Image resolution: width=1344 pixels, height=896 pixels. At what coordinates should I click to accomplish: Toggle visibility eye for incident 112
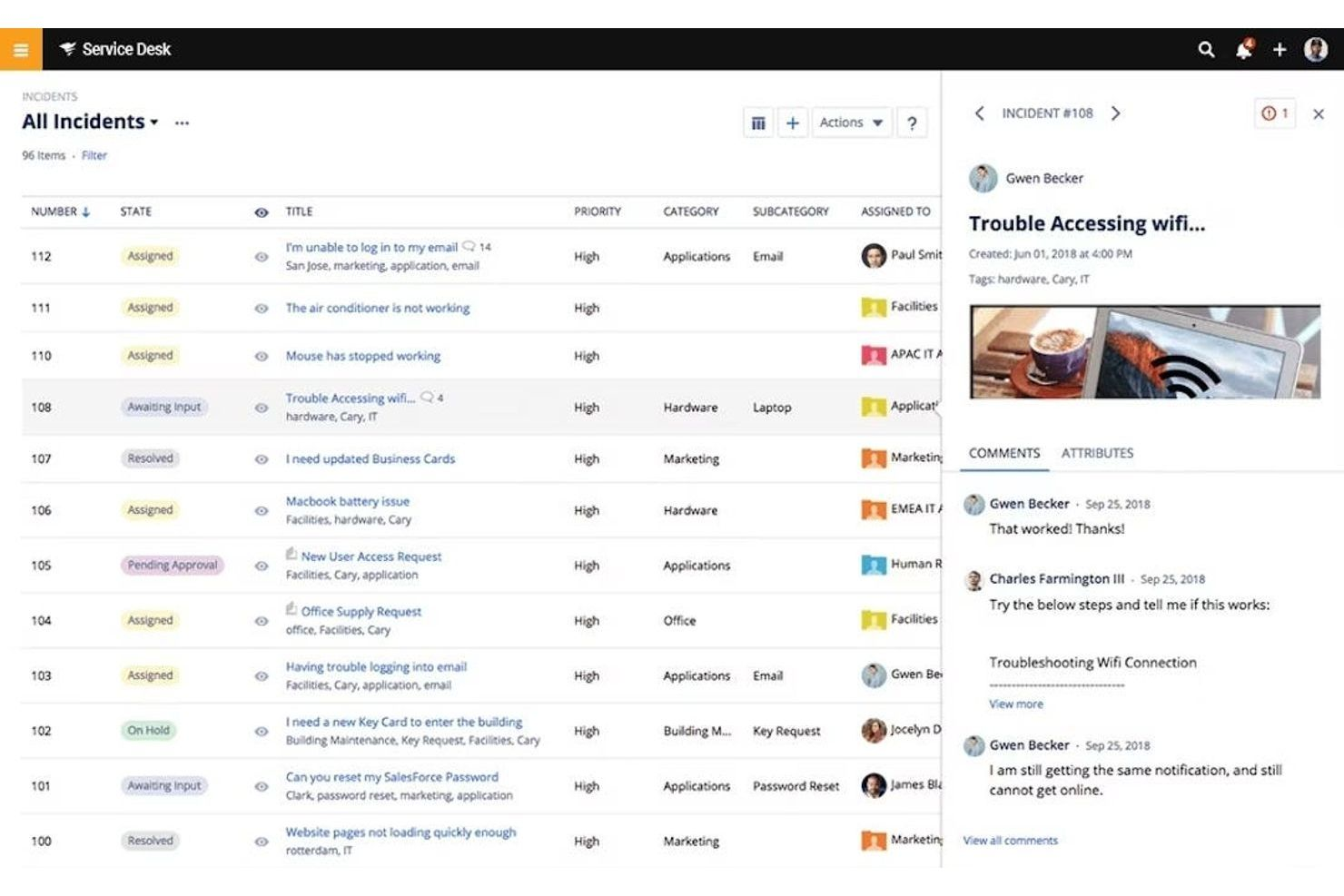tap(261, 256)
